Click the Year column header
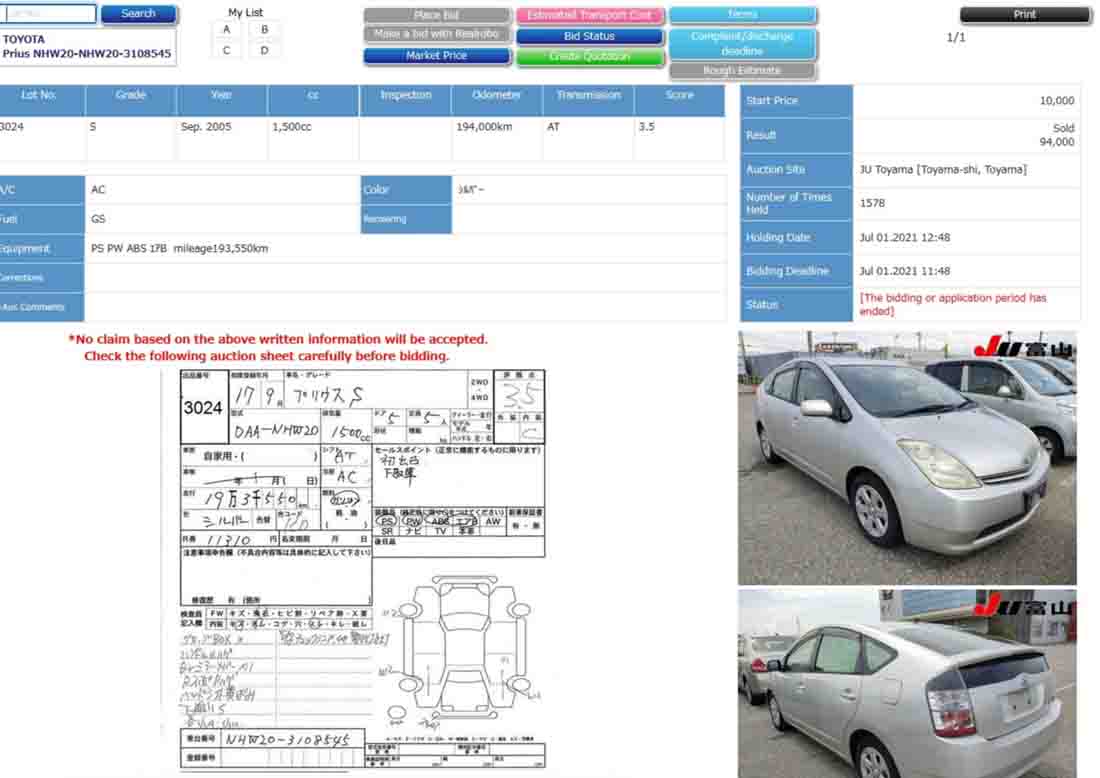1100x778 pixels. (x=222, y=100)
